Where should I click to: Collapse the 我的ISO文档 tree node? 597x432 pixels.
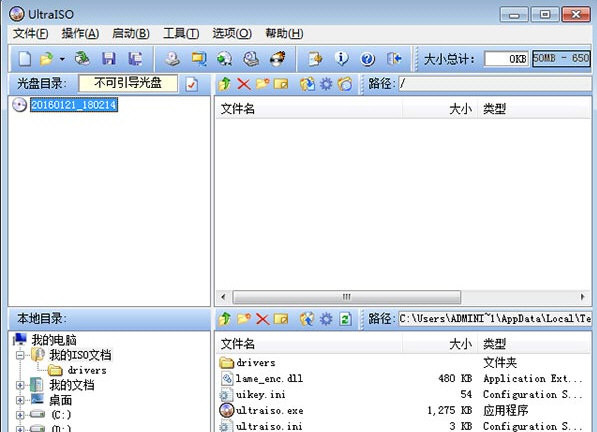tap(20, 355)
